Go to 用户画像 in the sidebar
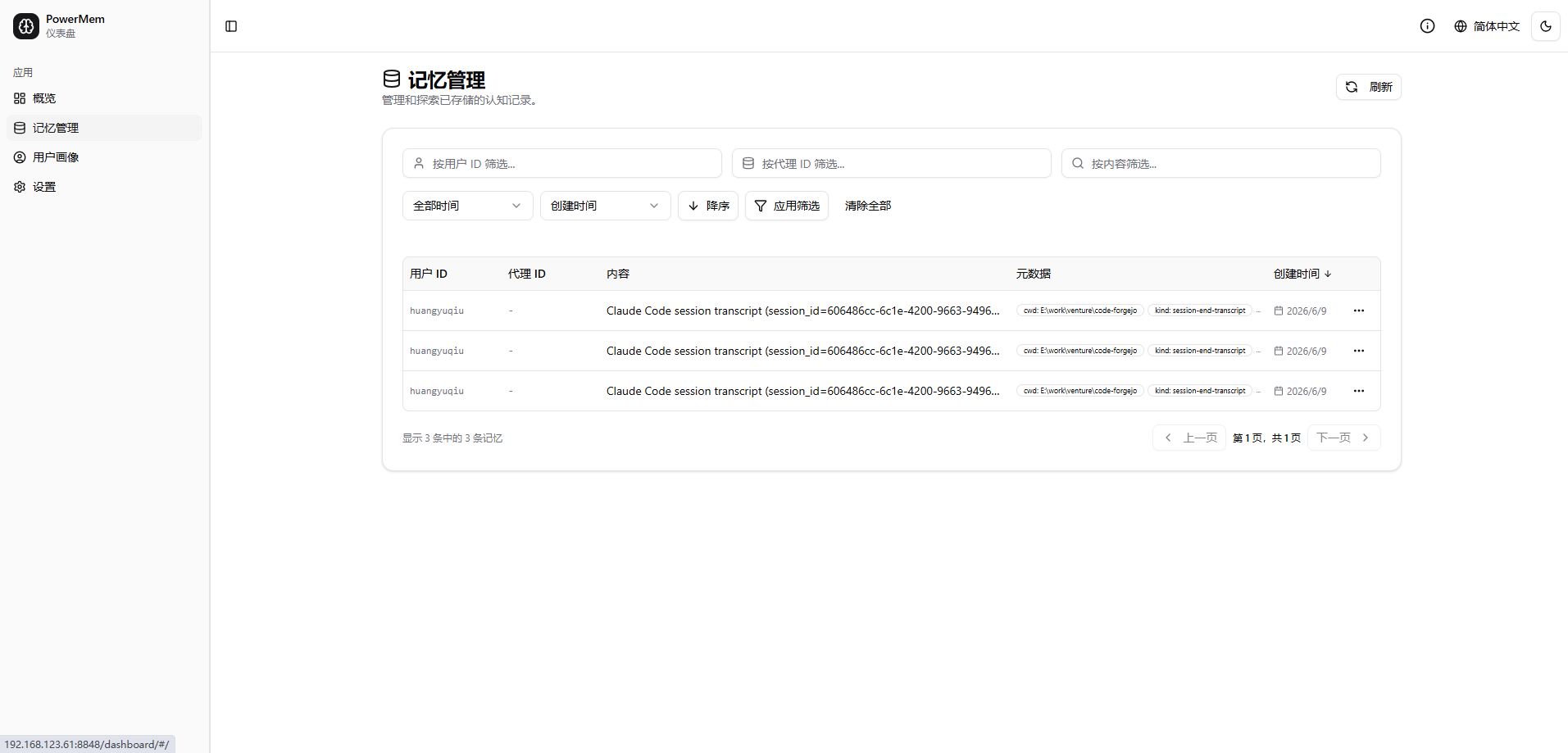The width and height of the screenshot is (1568, 753). [105, 157]
